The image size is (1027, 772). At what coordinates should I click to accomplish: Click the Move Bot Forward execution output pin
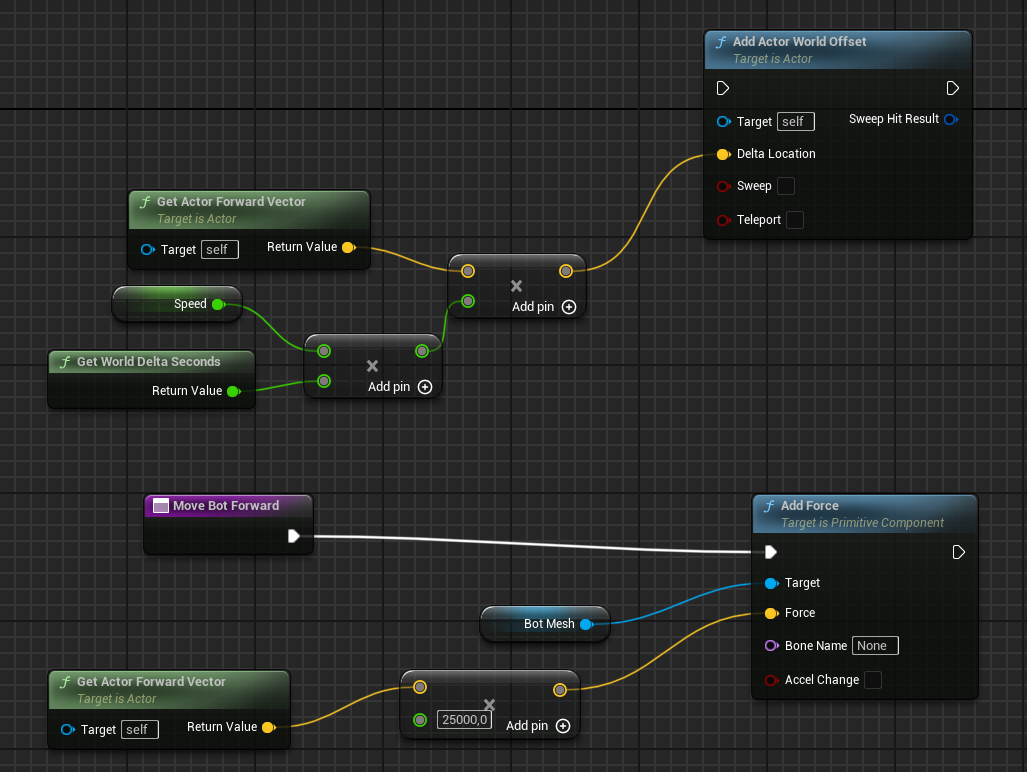point(294,536)
